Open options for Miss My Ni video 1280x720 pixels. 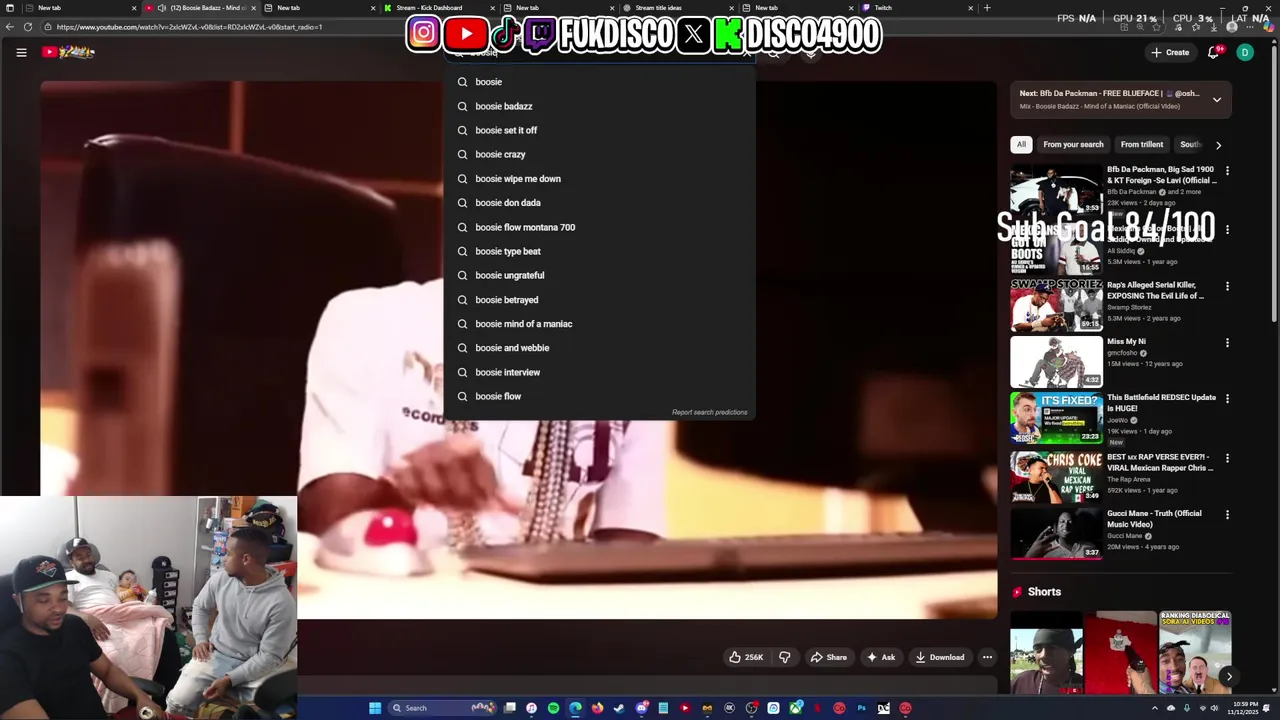tap(1227, 343)
